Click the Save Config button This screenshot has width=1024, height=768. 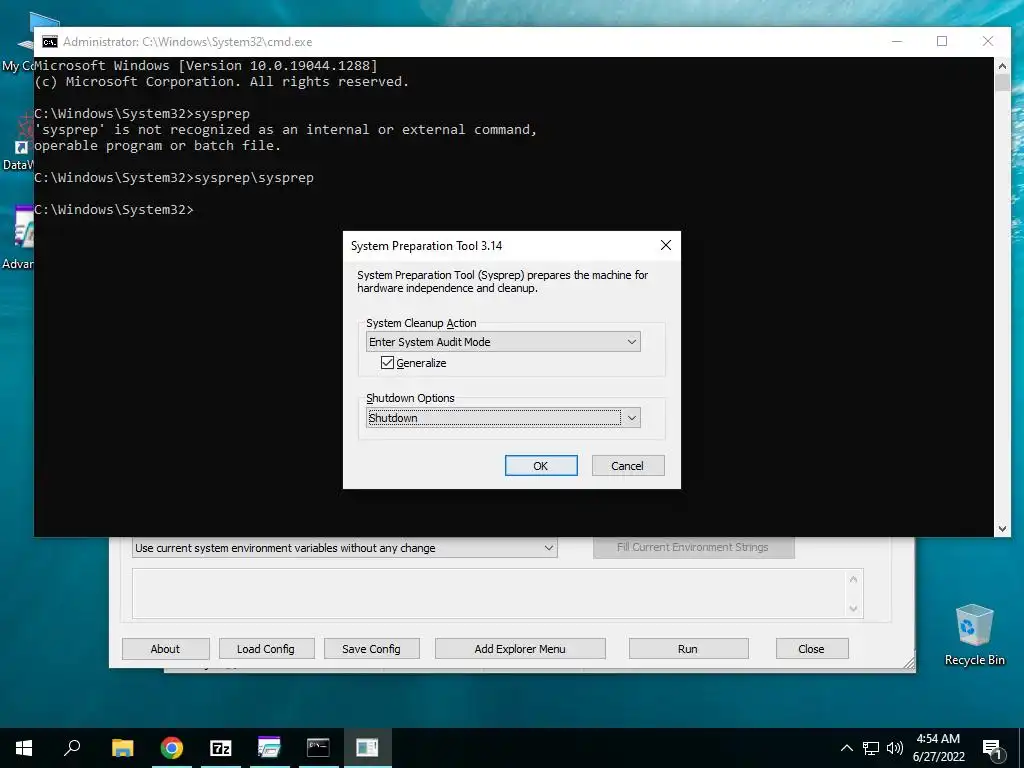click(371, 648)
